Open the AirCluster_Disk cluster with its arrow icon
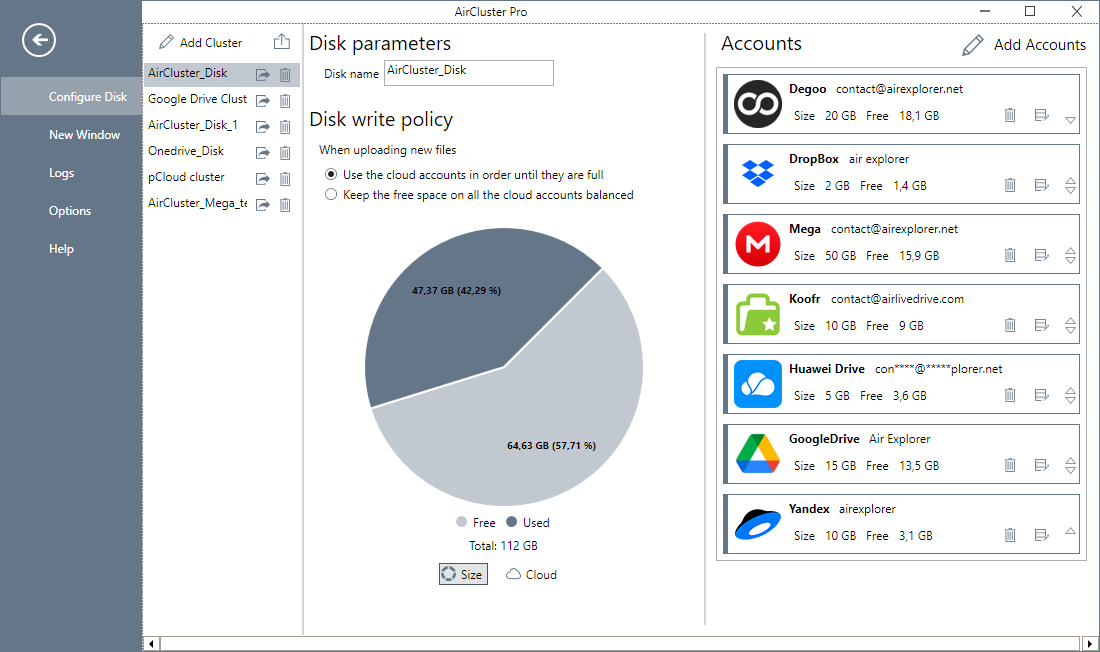 (x=262, y=73)
